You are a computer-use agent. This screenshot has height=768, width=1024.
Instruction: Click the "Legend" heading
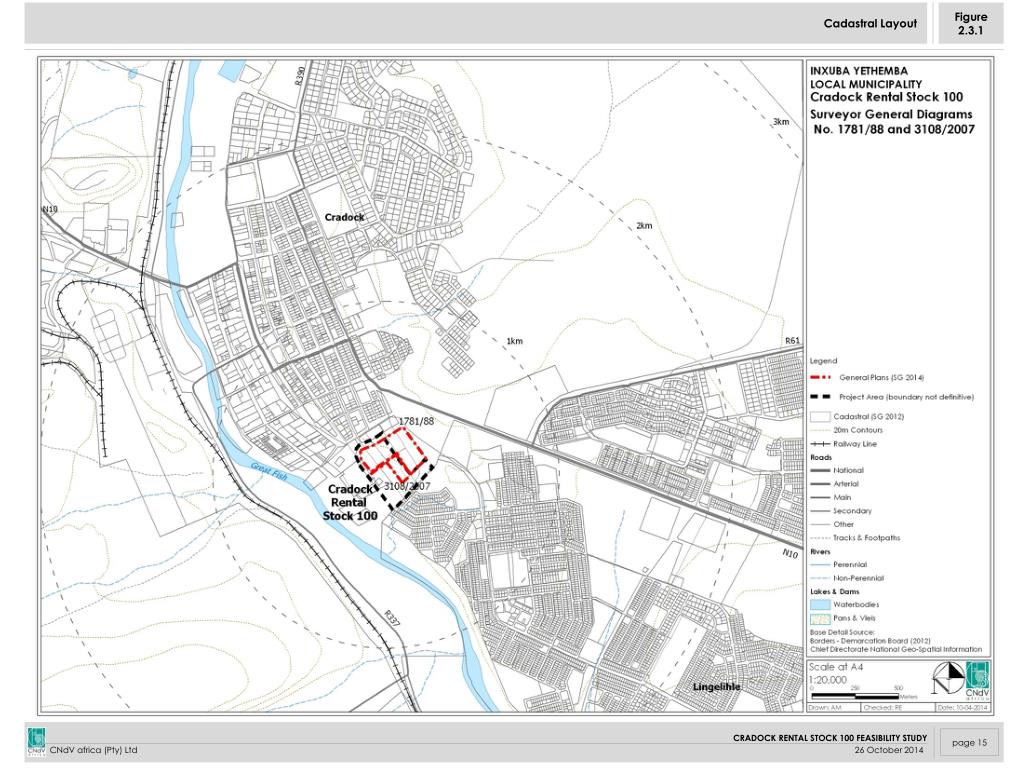click(x=823, y=361)
